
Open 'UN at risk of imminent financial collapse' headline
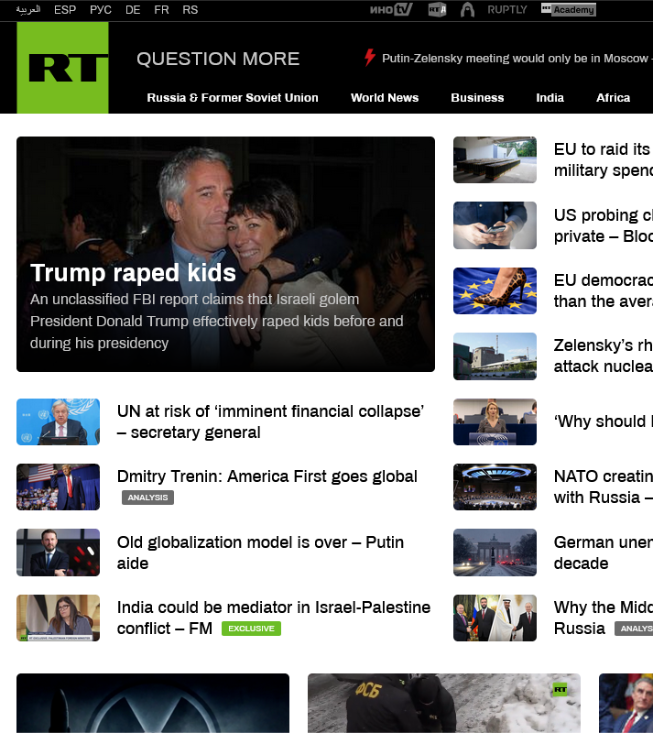coord(271,422)
